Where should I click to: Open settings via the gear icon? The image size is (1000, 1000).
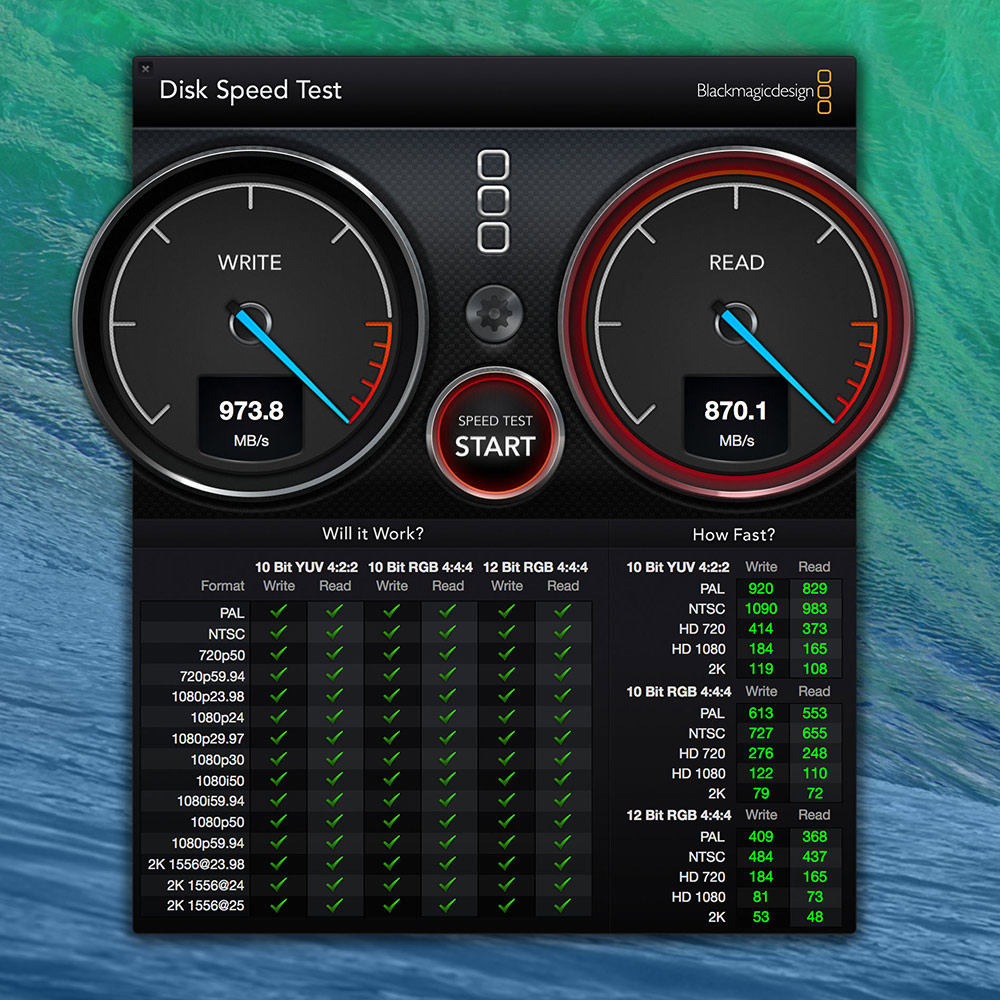coord(494,314)
